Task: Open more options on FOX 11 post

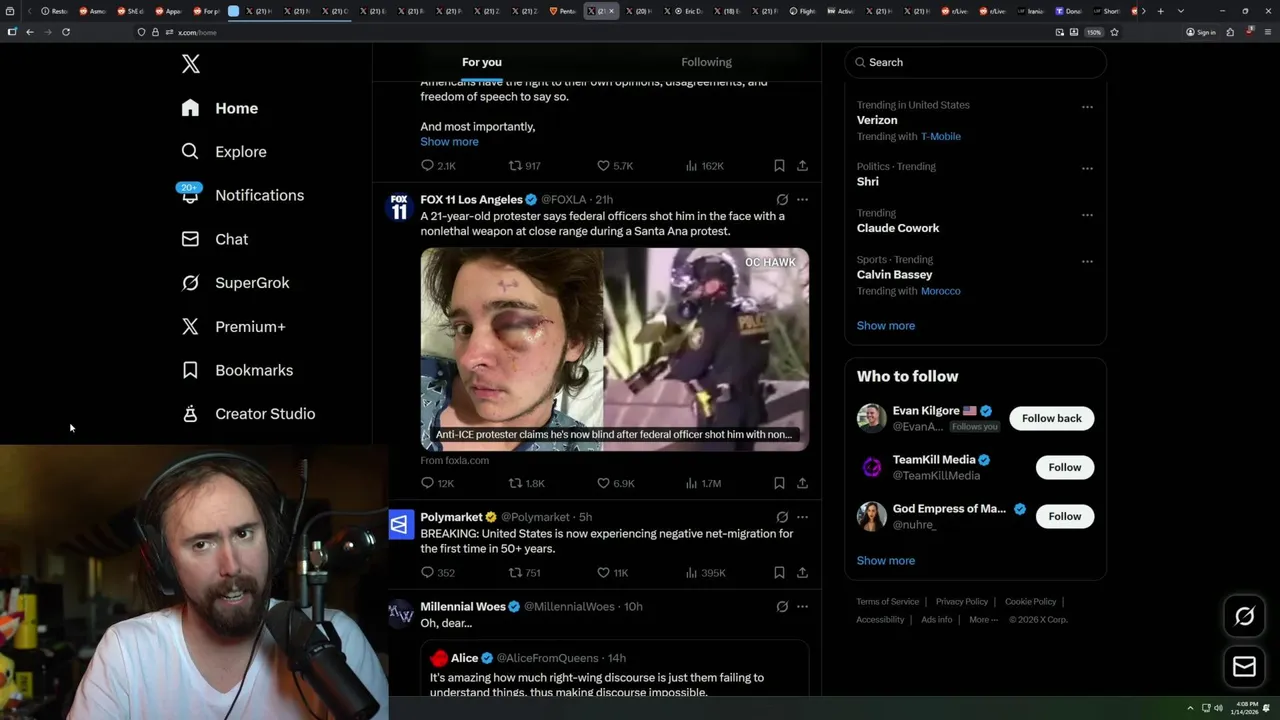Action: (x=802, y=200)
